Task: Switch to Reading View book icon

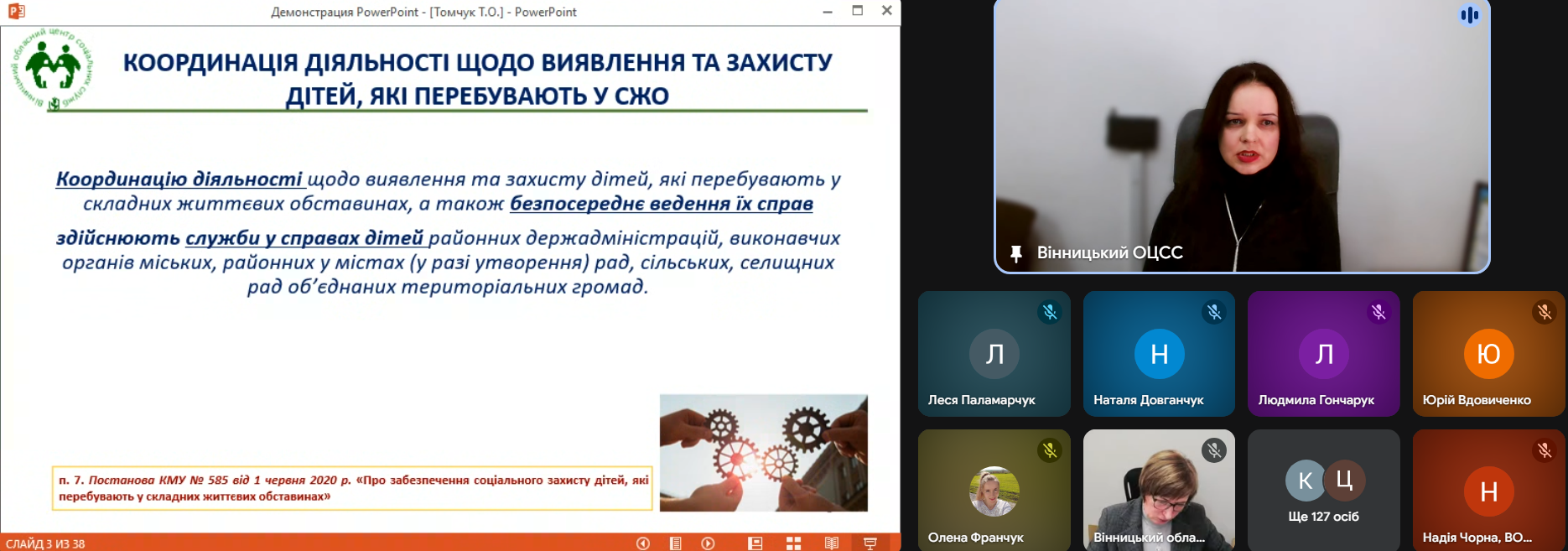Action: coord(831,543)
